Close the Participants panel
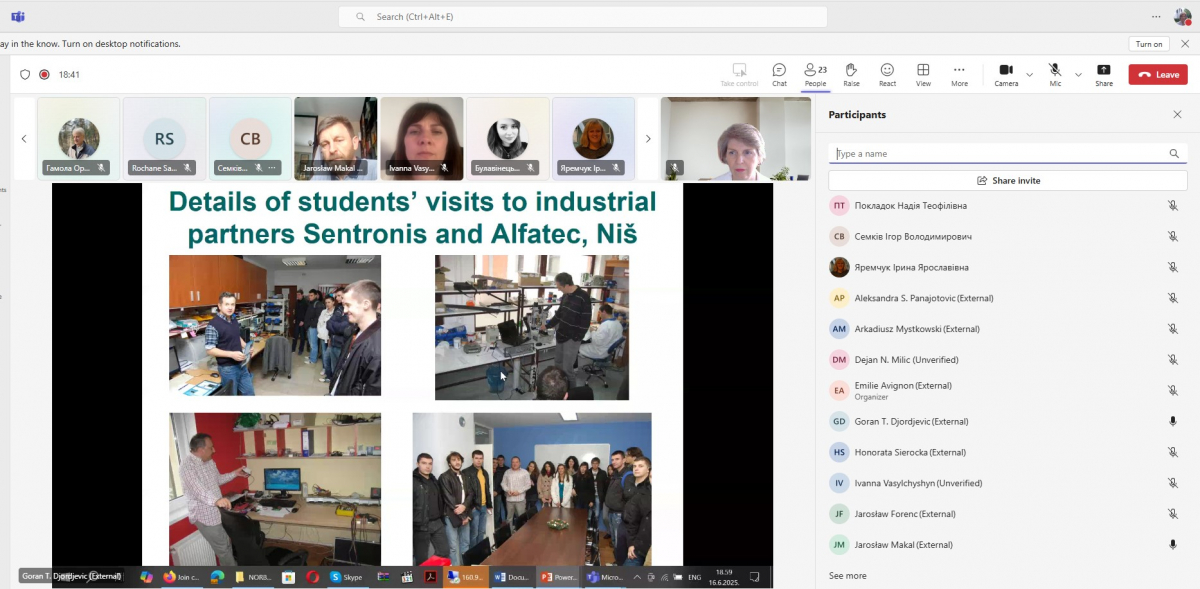The image size is (1200, 589). [x=1177, y=115]
